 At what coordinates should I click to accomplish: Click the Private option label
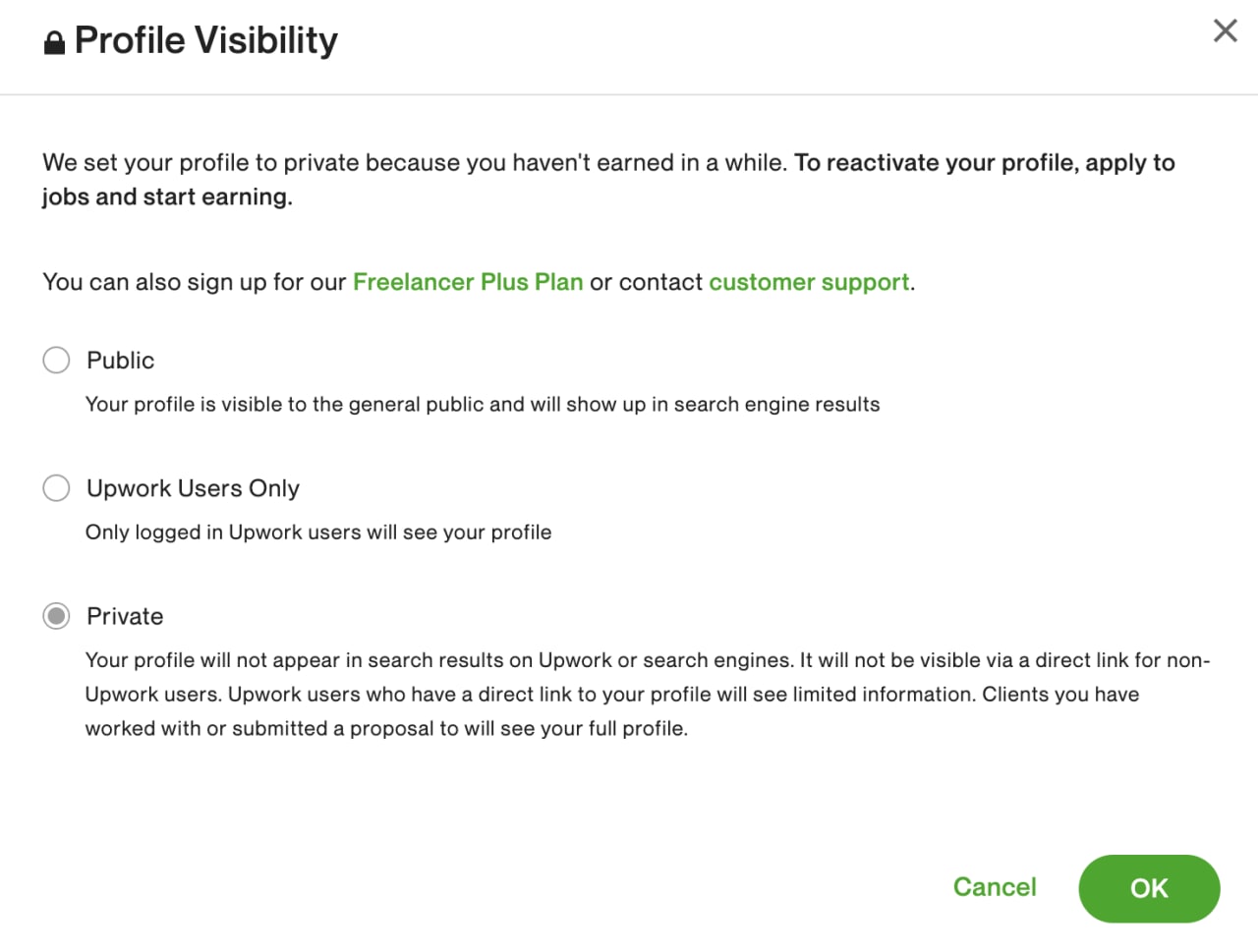tap(125, 616)
